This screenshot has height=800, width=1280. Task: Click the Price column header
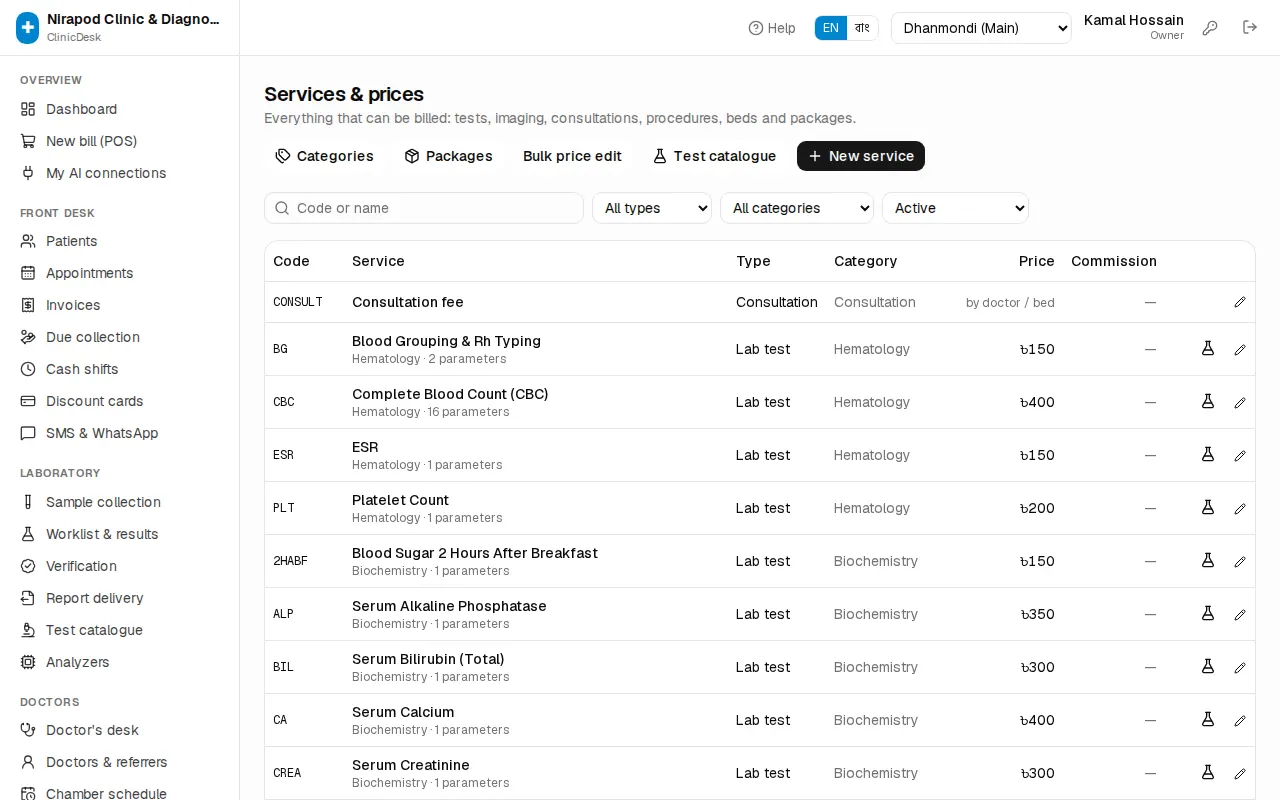coord(1037,261)
